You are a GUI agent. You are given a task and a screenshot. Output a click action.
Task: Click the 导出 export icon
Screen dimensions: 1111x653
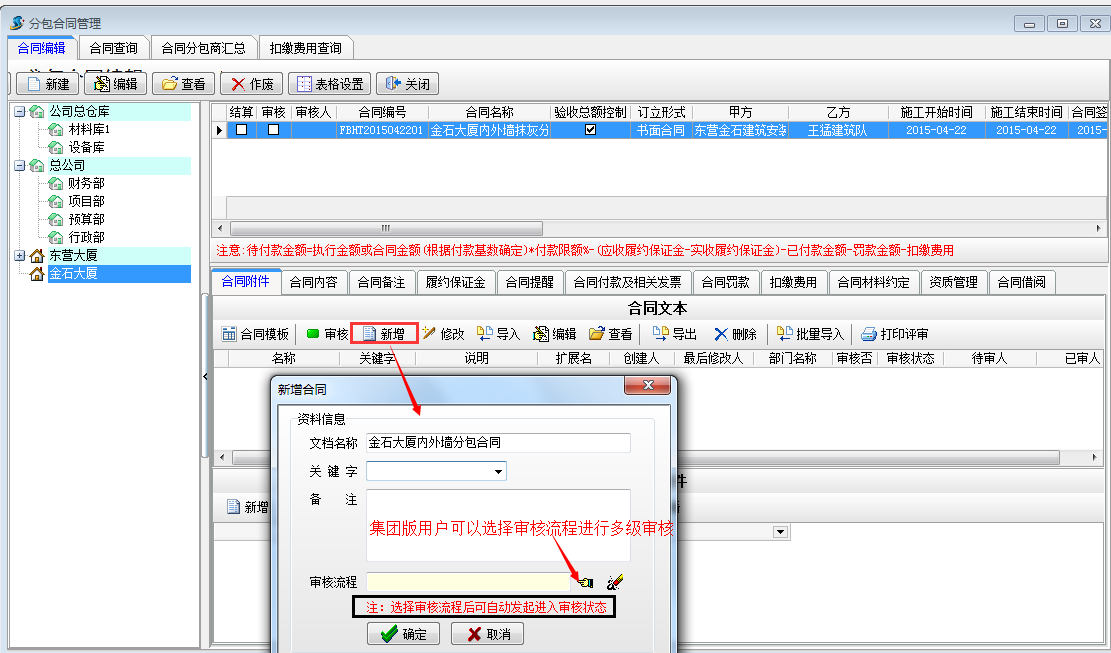click(660, 334)
